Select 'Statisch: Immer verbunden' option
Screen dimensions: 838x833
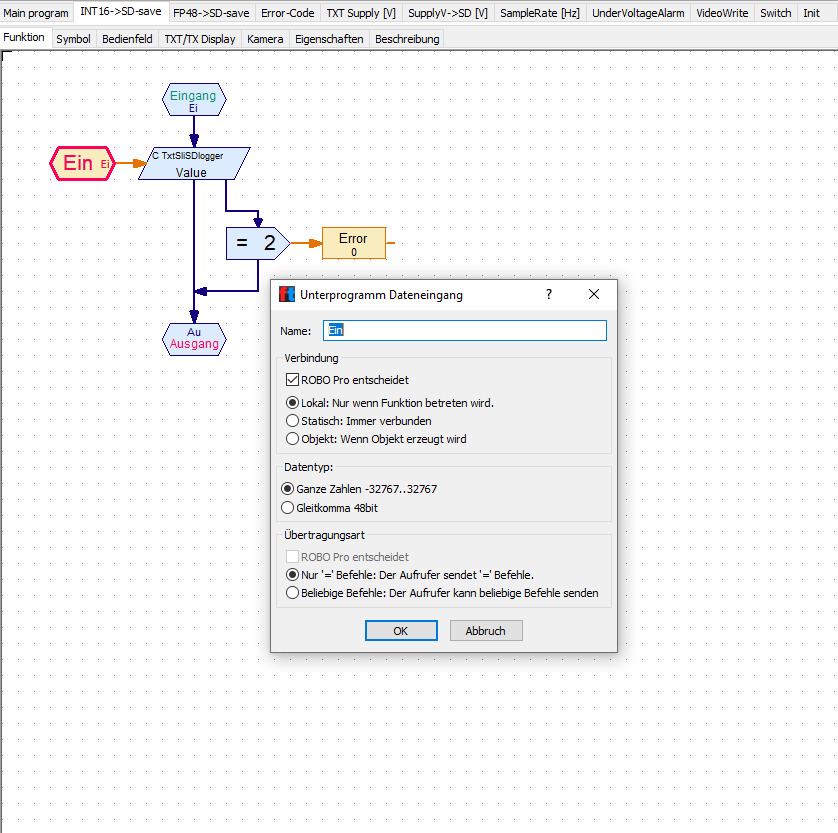(359, 421)
